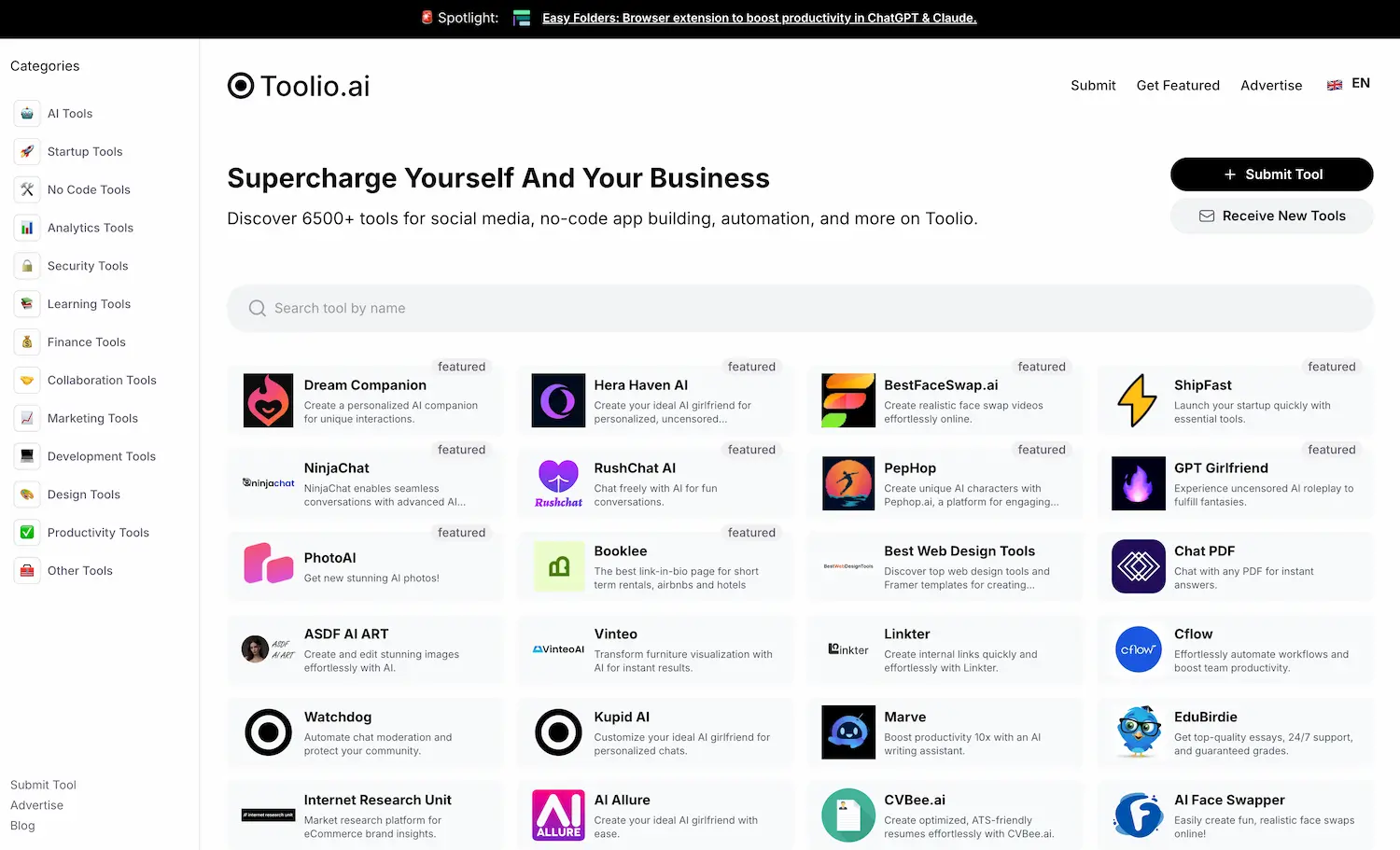Go to the Advertise nav item

[1271, 86]
